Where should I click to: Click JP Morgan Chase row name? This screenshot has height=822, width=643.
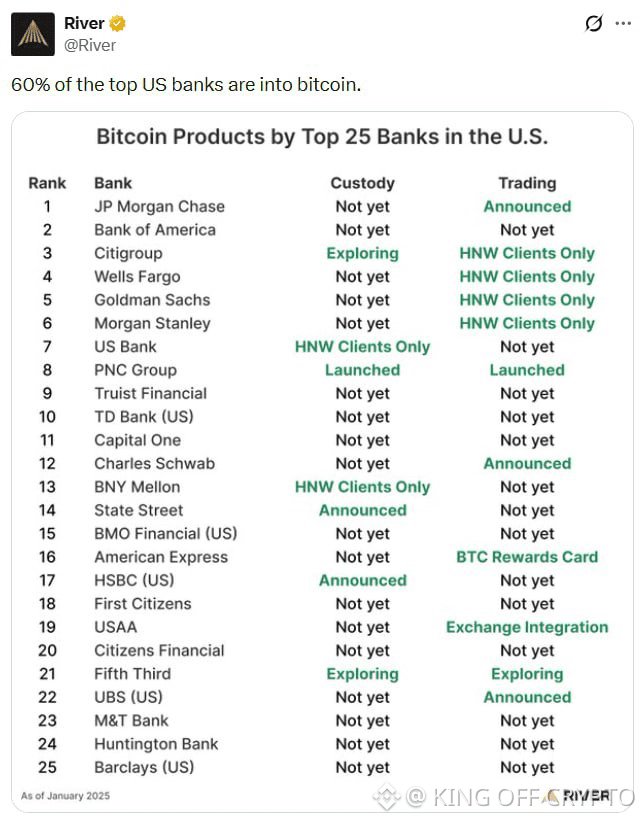[159, 207]
